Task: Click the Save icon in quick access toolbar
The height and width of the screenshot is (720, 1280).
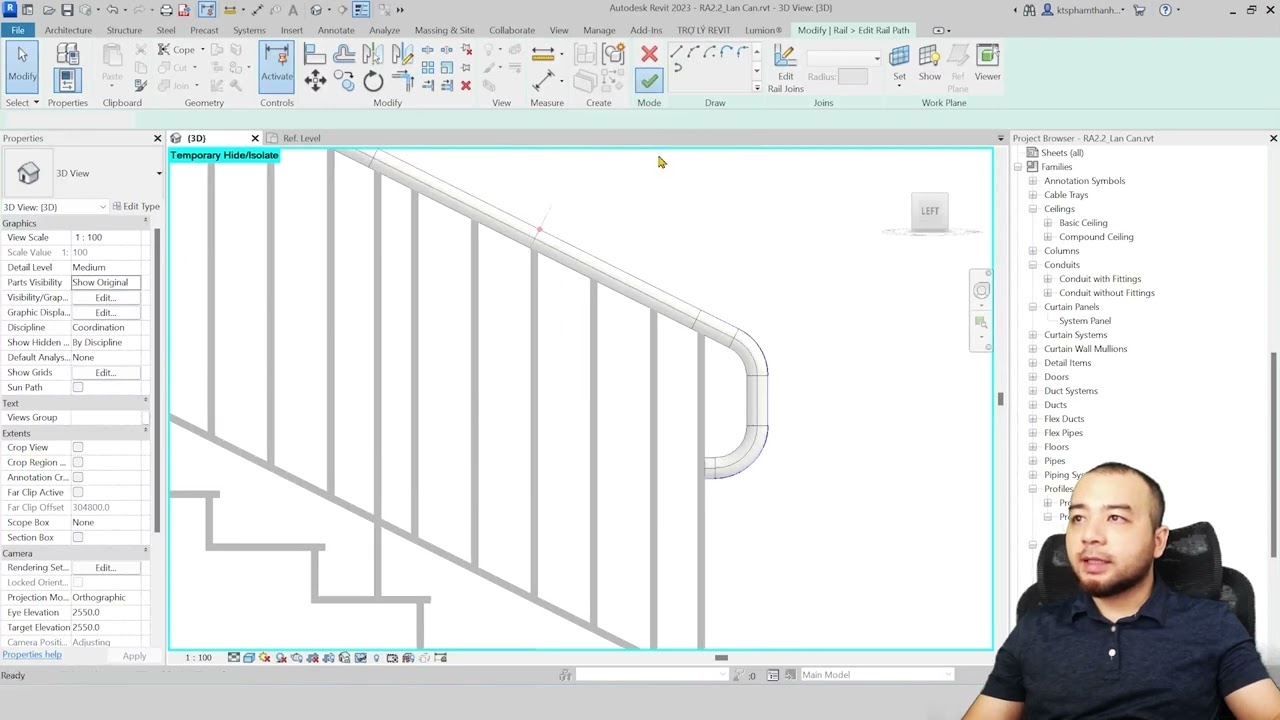Action: click(67, 10)
